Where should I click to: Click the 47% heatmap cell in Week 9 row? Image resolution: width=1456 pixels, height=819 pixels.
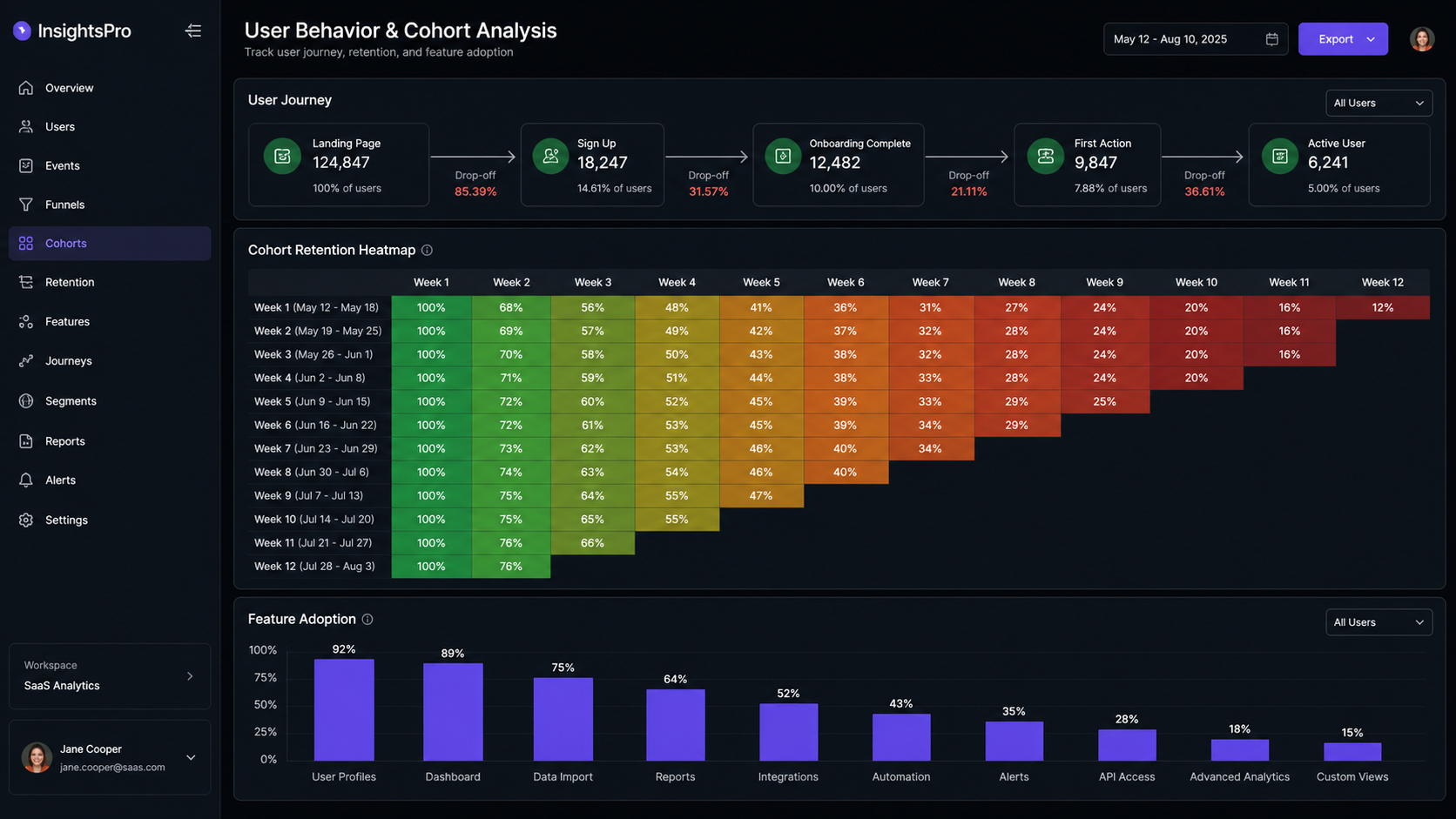tap(761, 495)
